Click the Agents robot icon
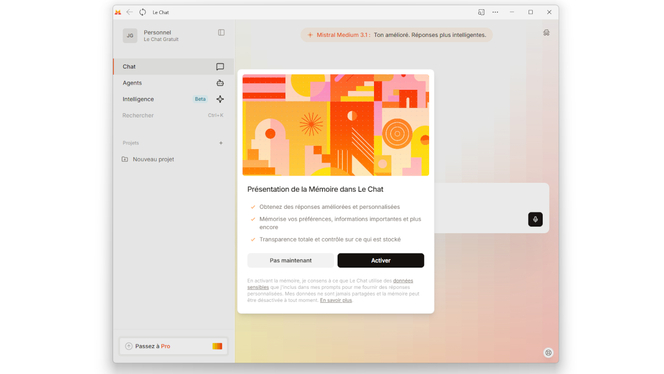The image size is (664, 374). coord(220,83)
